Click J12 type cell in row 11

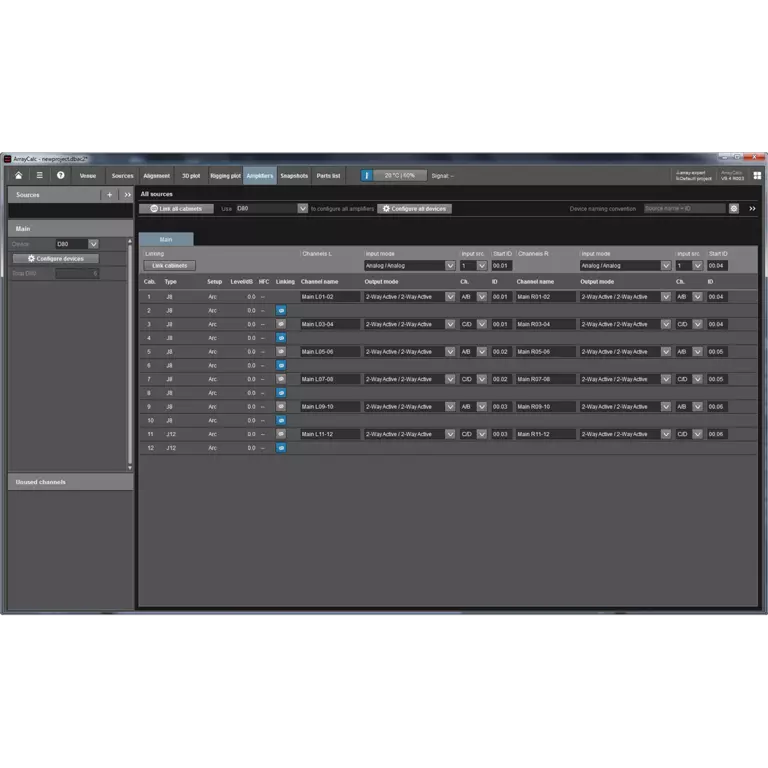click(170, 434)
